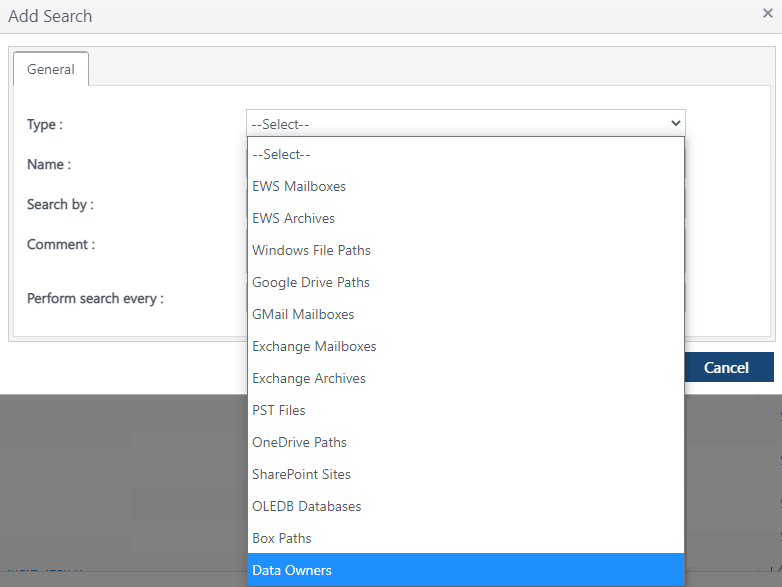Screen dimensions: 782x587
Task: Choose Exchange Archives option
Action: pyautogui.click(x=309, y=378)
